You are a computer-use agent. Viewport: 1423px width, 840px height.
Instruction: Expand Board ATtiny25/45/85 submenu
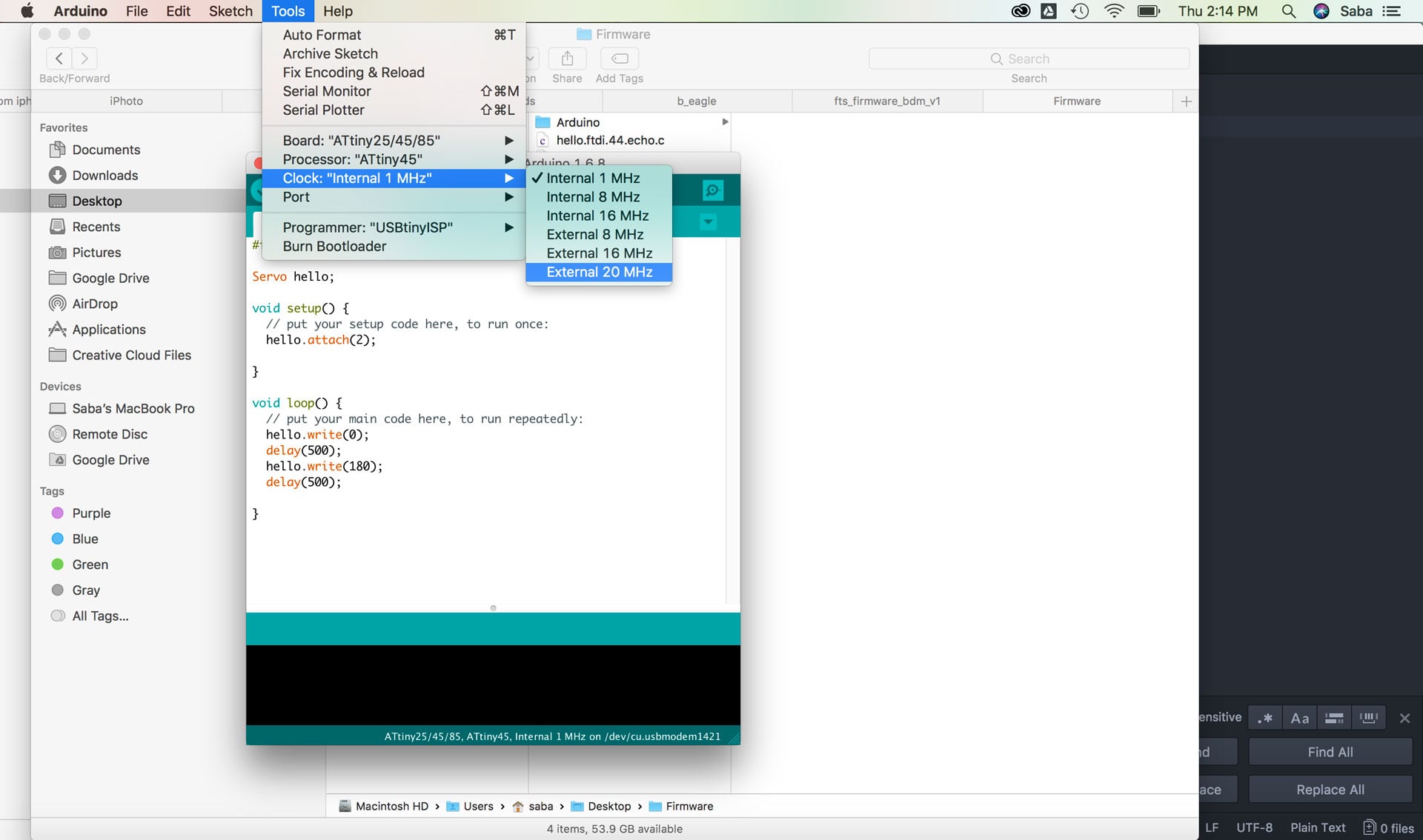pyautogui.click(x=394, y=141)
